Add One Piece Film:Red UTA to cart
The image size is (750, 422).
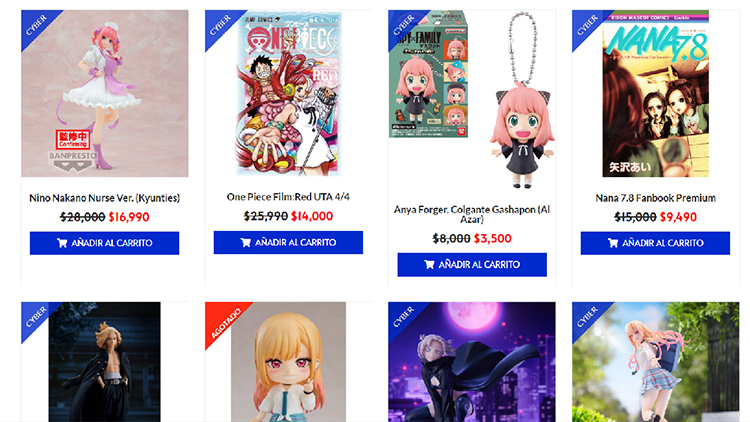288,243
